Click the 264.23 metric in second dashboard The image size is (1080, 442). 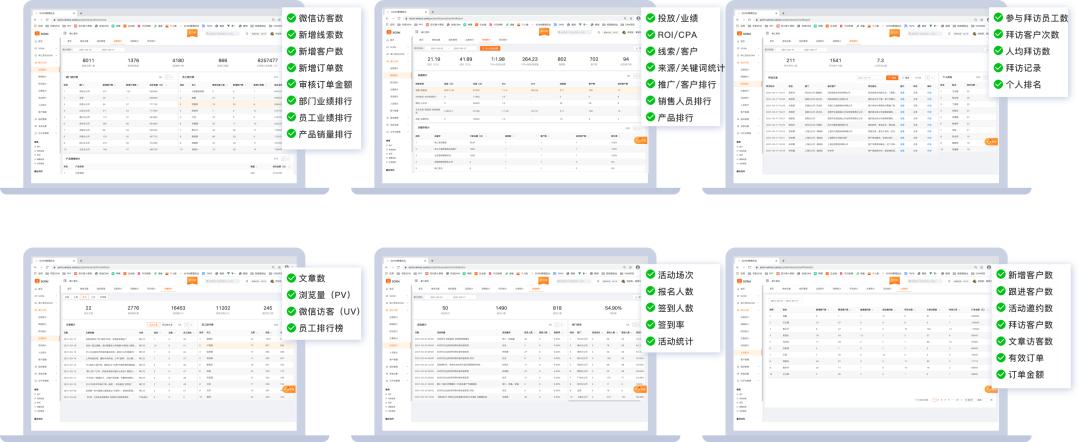point(530,60)
